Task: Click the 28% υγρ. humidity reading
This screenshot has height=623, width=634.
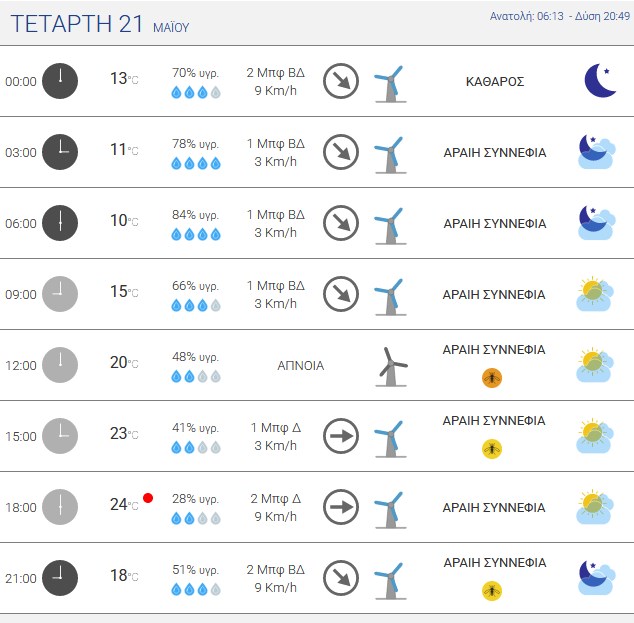Action: click(x=195, y=499)
